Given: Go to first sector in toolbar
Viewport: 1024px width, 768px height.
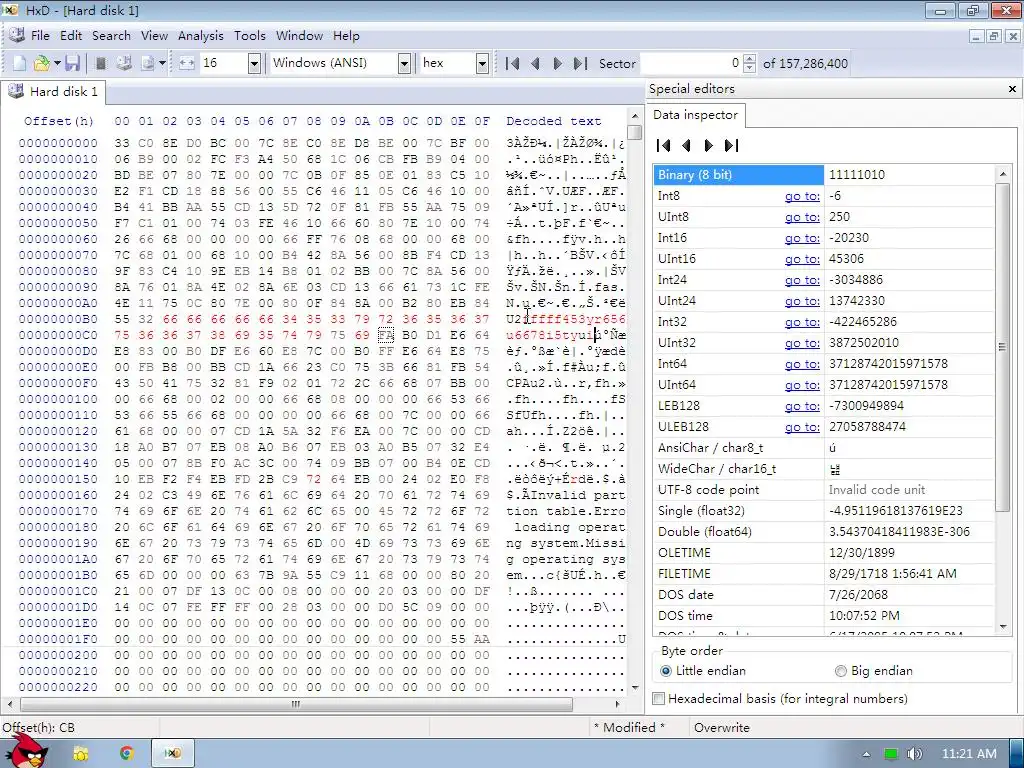Looking at the screenshot, I should coord(513,63).
